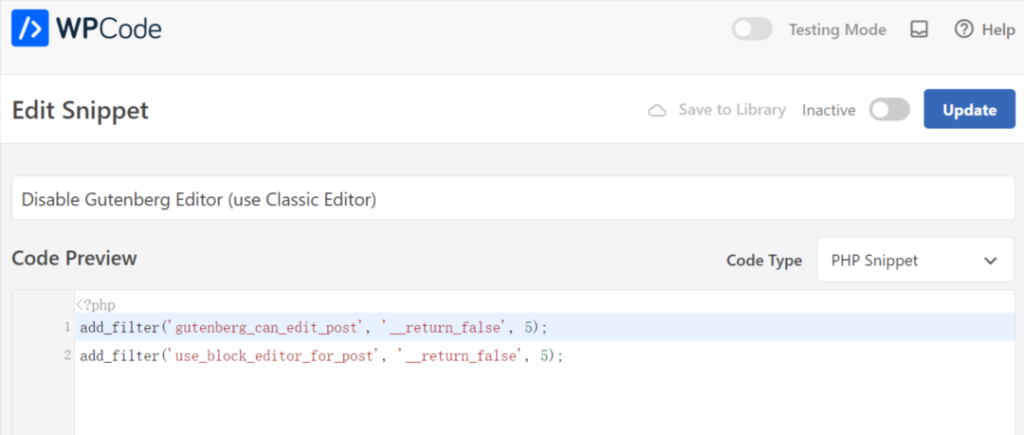Click the cloud Save to Library icon
Screen dimensions: 1024x435
coord(657,110)
